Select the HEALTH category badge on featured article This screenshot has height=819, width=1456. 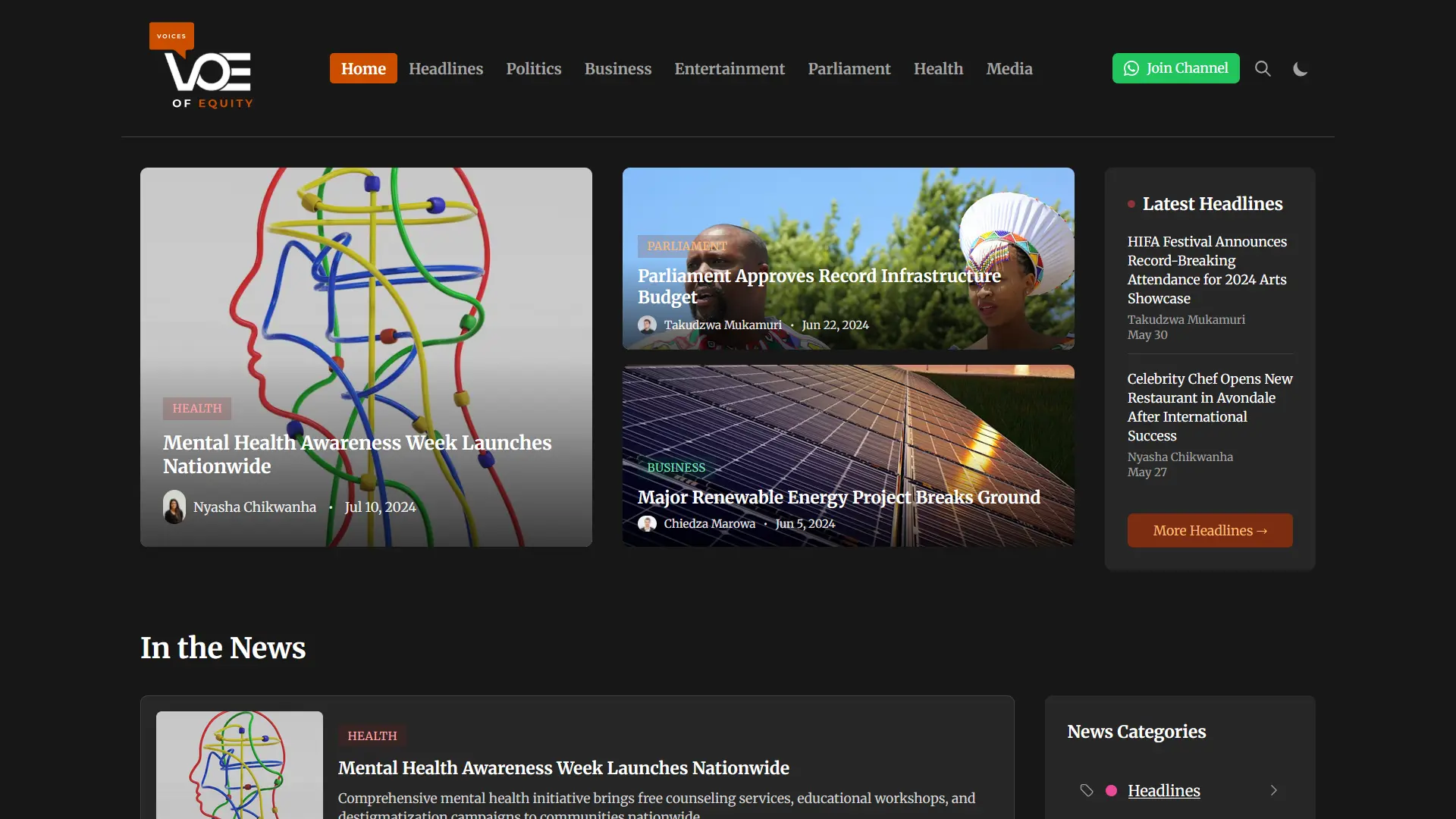[196, 409]
